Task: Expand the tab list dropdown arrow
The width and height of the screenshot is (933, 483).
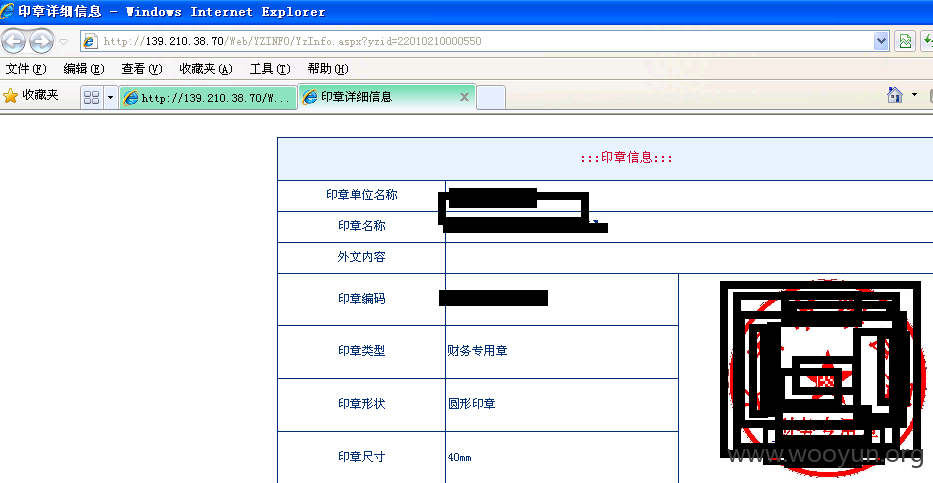Action: 110,98
